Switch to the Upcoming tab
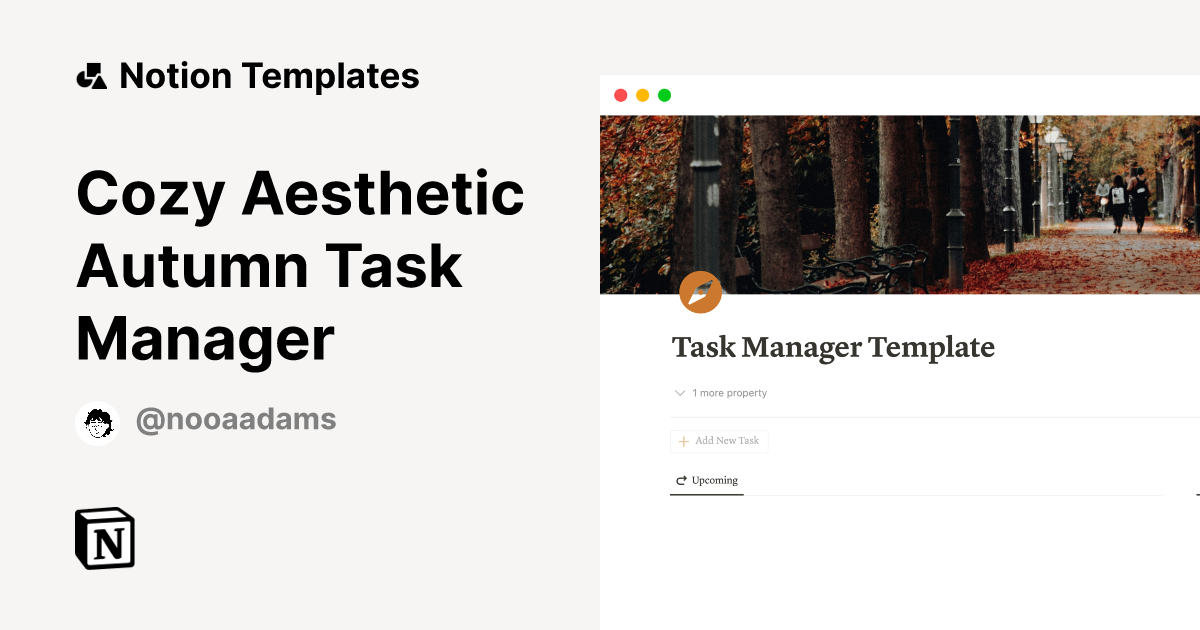The image size is (1200, 630). click(714, 480)
